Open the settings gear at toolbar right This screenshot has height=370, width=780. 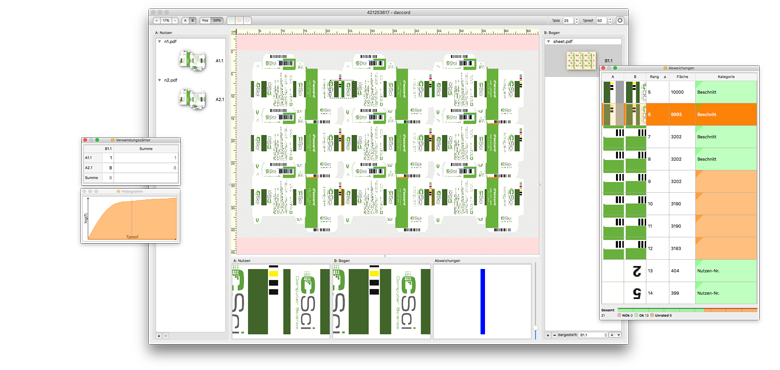(620, 20)
